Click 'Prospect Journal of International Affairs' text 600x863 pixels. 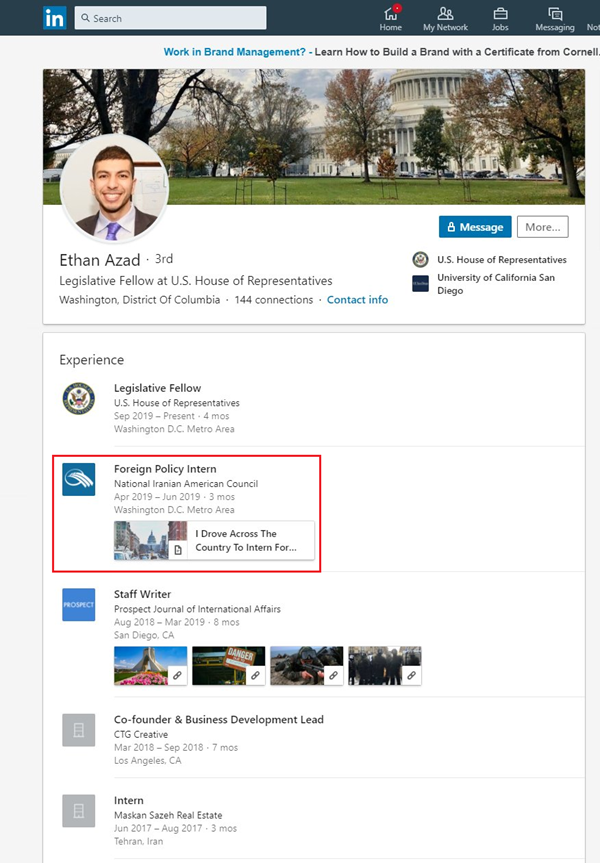point(197,609)
